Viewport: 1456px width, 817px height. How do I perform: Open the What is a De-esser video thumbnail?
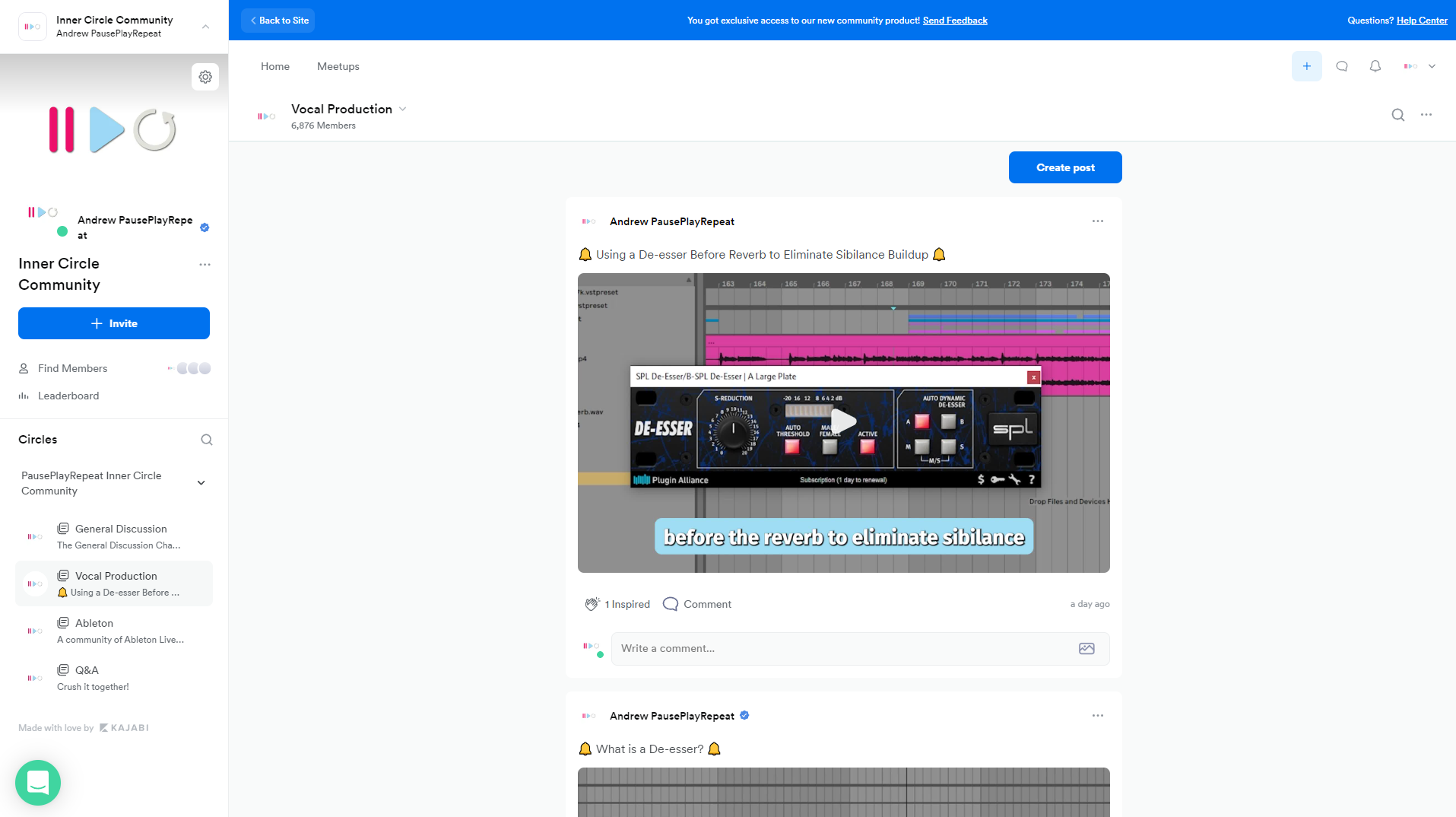point(844,792)
